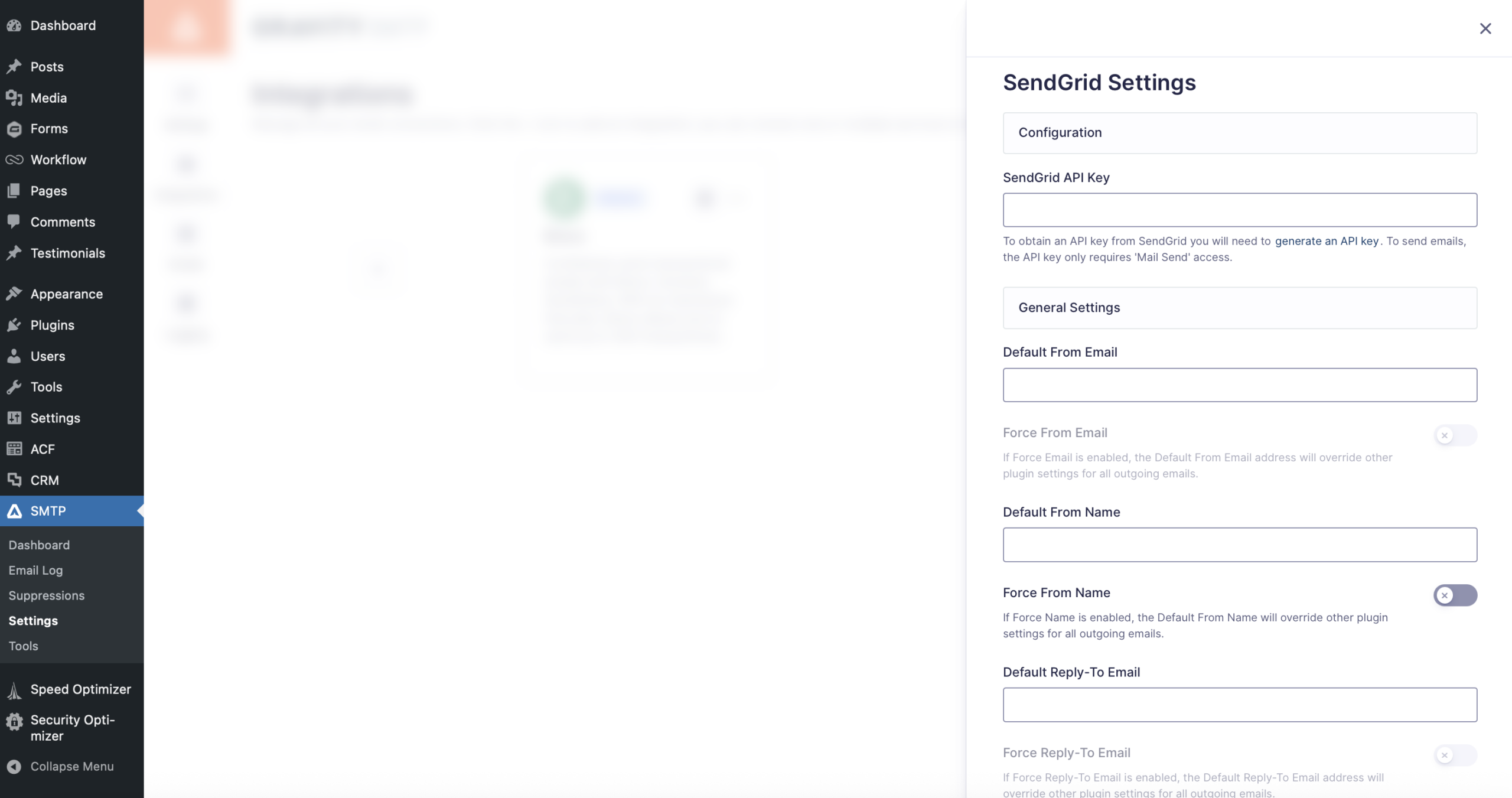
Task: Click the Posts pin icon
Action: [14, 67]
